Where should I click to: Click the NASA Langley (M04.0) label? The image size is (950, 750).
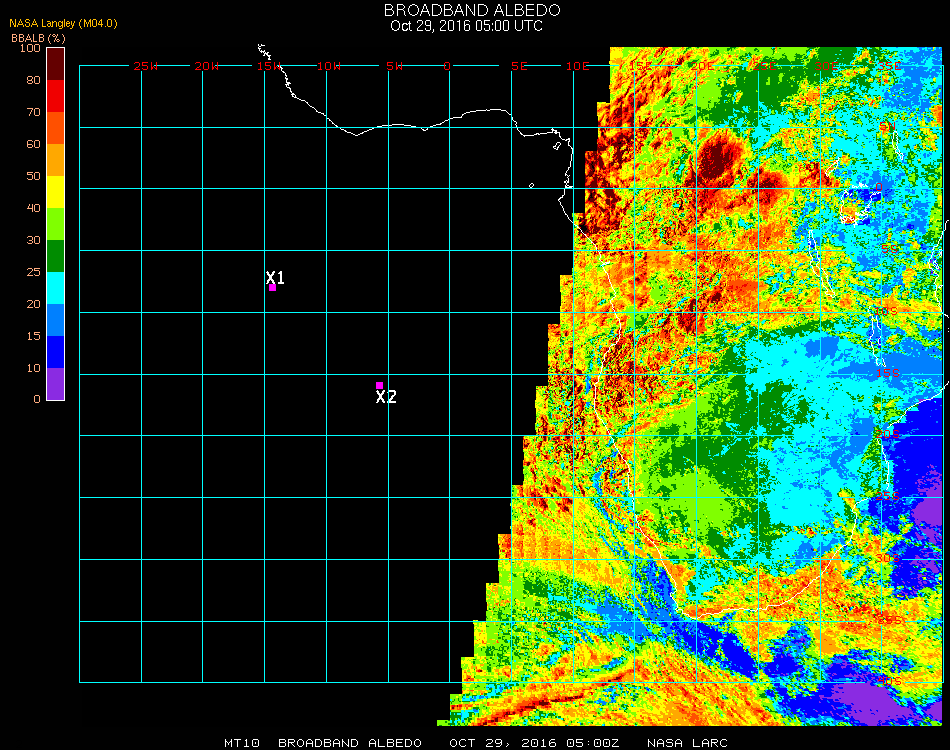pyautogui.click(x=63, y=23)
